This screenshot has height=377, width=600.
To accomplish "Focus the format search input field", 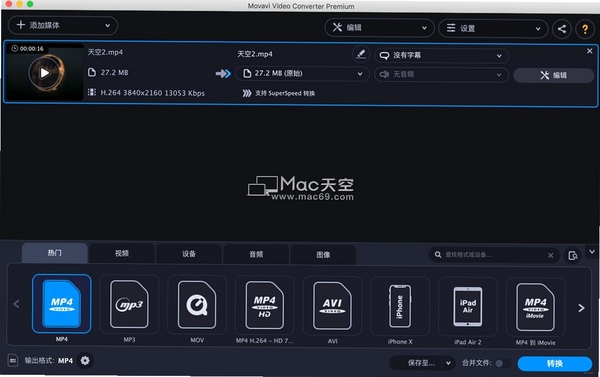I will (494, 255).
